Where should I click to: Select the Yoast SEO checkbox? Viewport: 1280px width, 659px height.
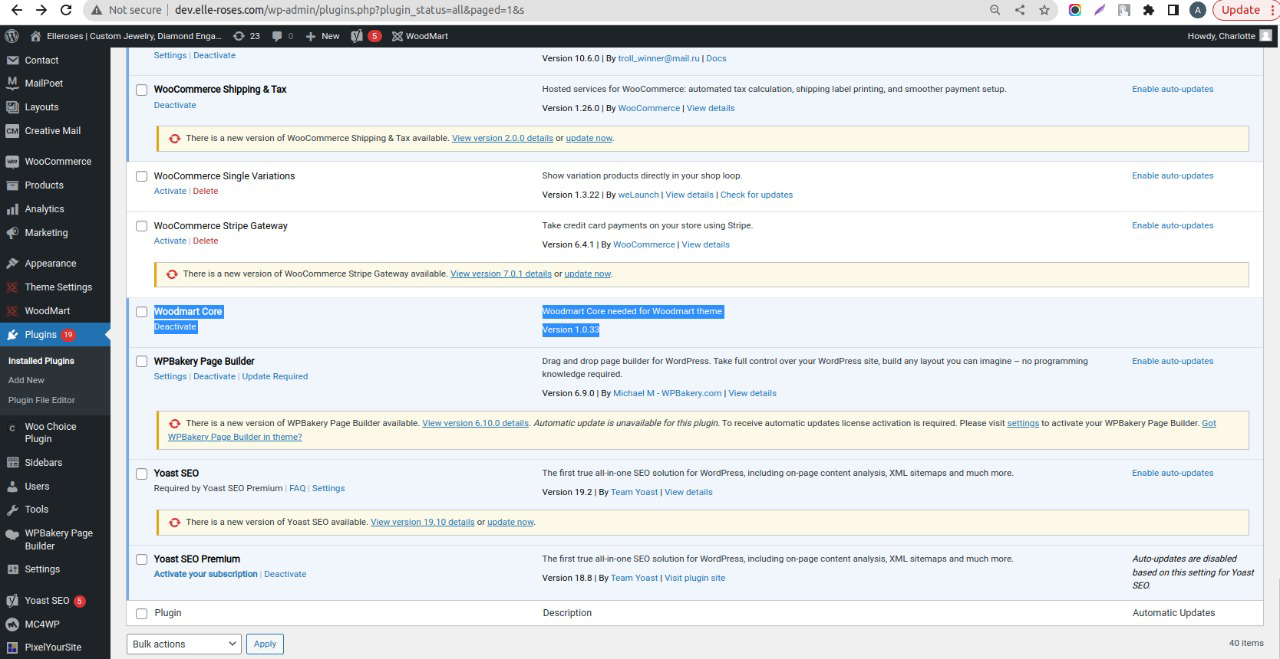[141, 474]
